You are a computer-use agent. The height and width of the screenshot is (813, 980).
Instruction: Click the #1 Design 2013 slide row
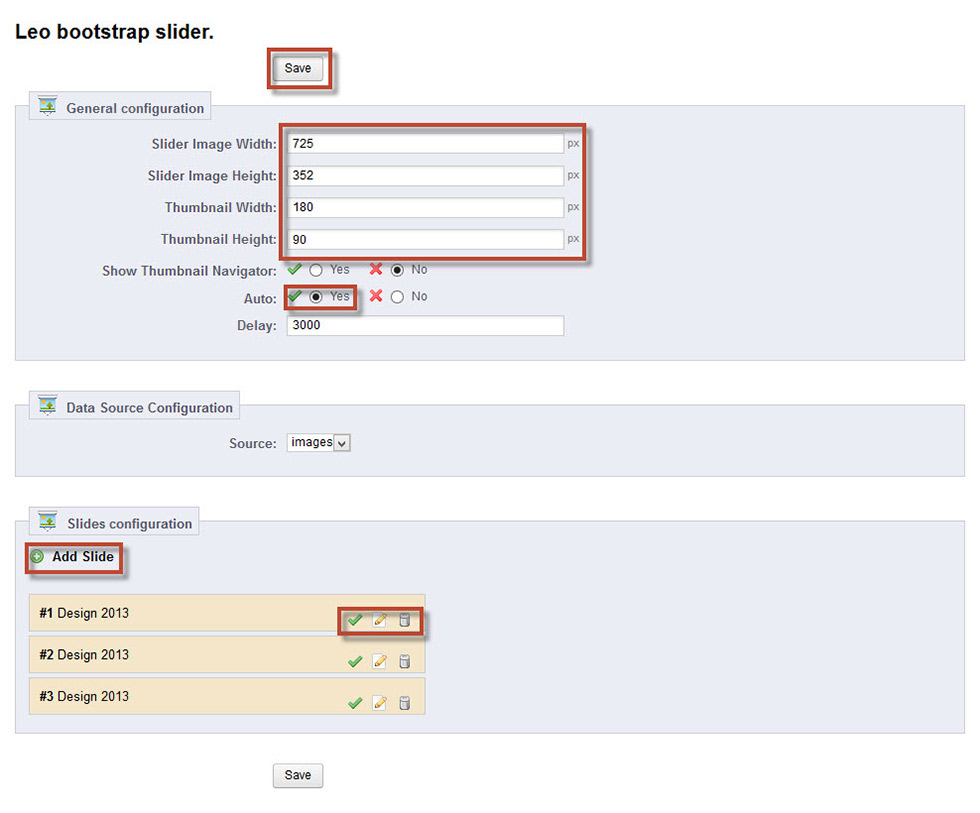coord(227,613)
